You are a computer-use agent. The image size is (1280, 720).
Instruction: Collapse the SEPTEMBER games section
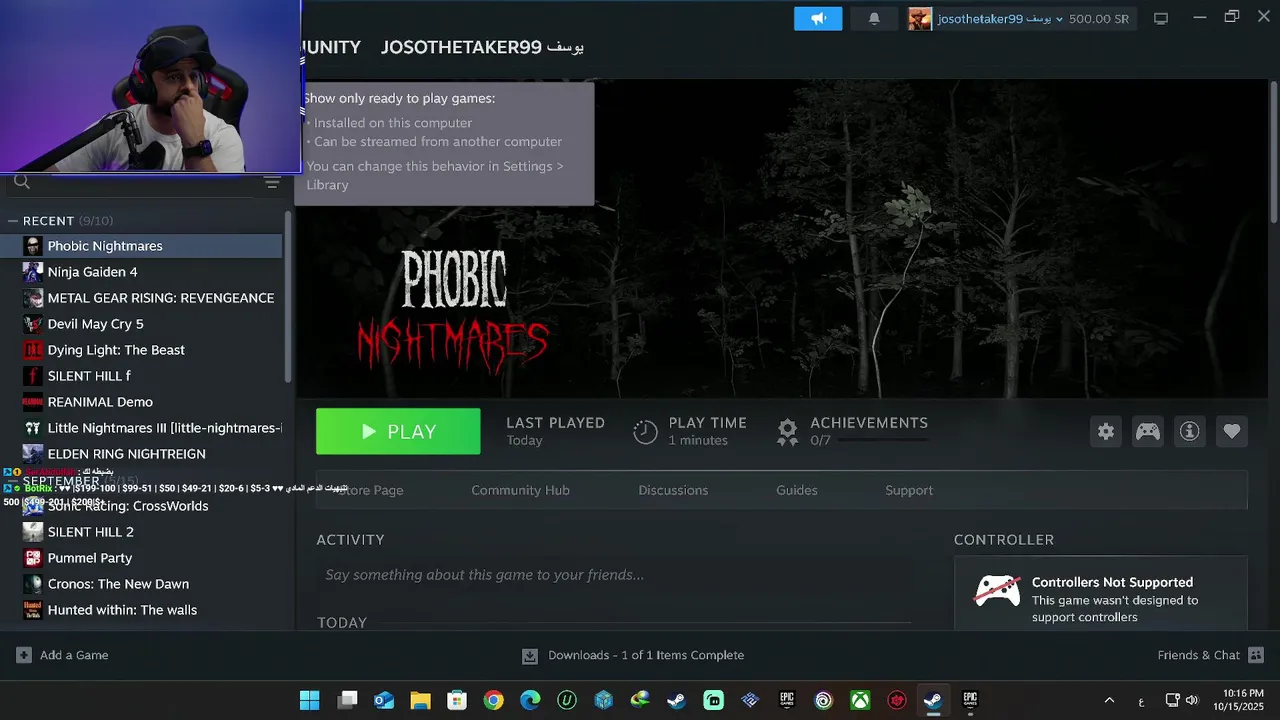(x=13, y=481)
